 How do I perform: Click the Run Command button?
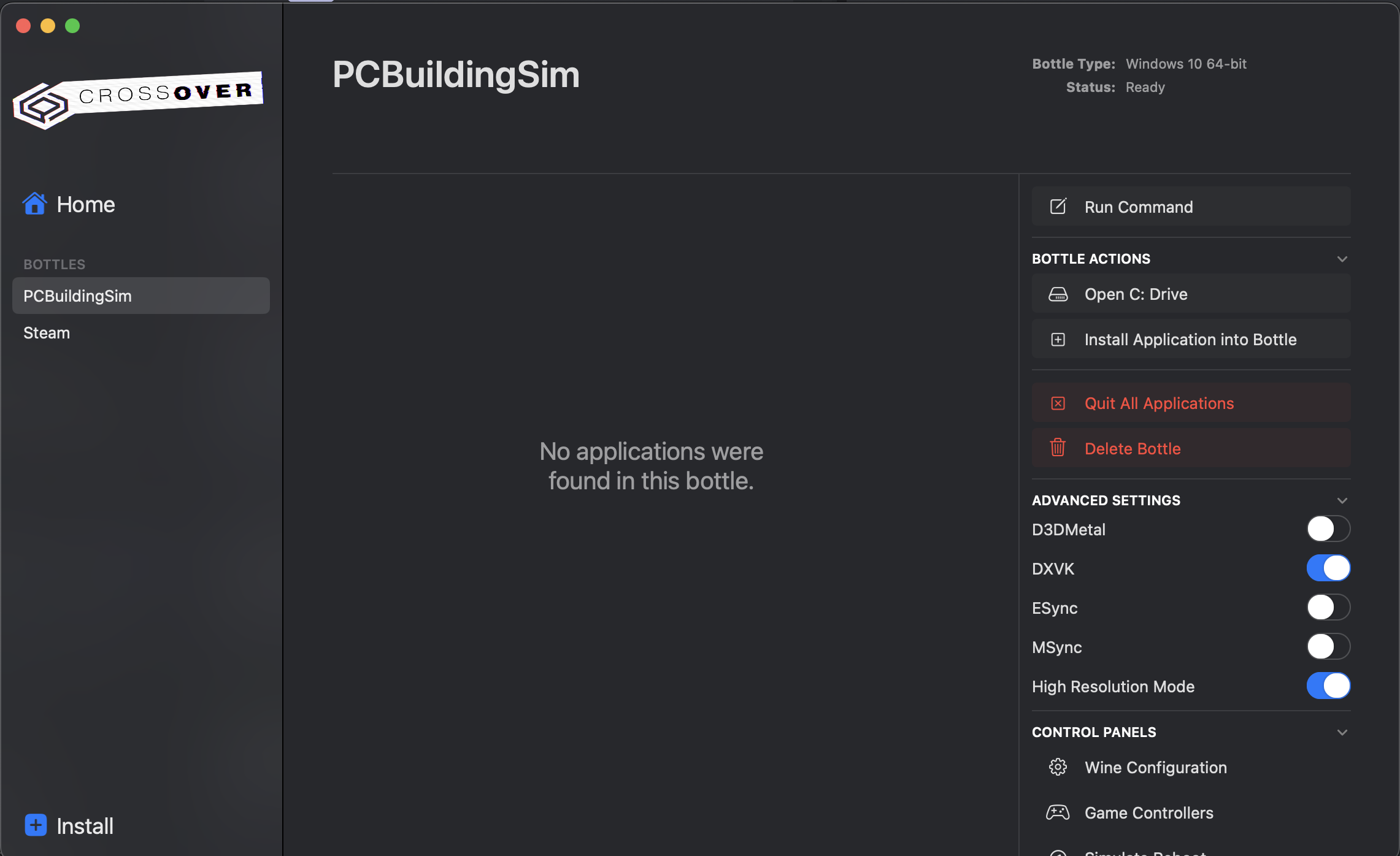coord(1190,206)
